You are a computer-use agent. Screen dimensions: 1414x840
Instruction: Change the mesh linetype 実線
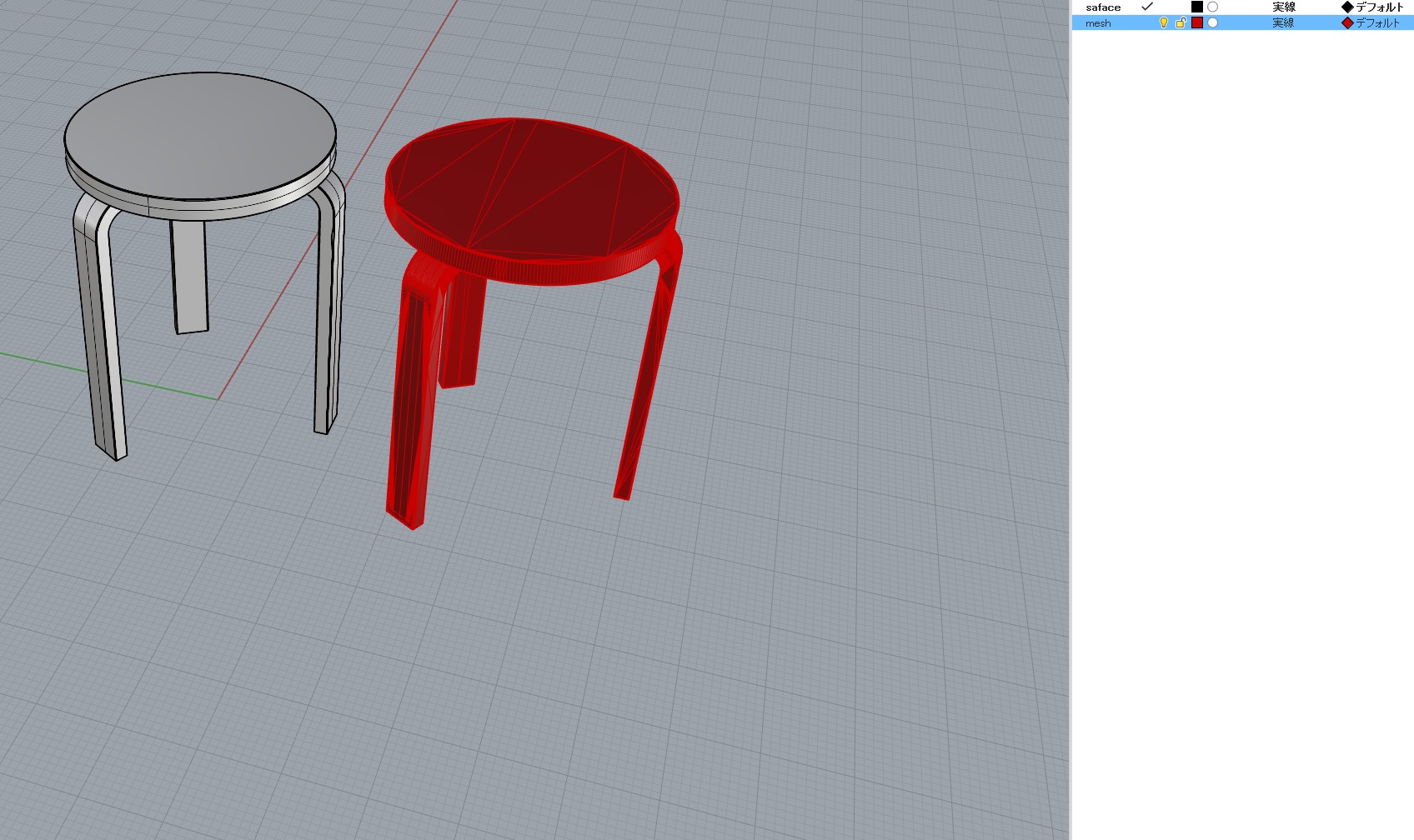pyautogui.click(x=1283, y=23)
